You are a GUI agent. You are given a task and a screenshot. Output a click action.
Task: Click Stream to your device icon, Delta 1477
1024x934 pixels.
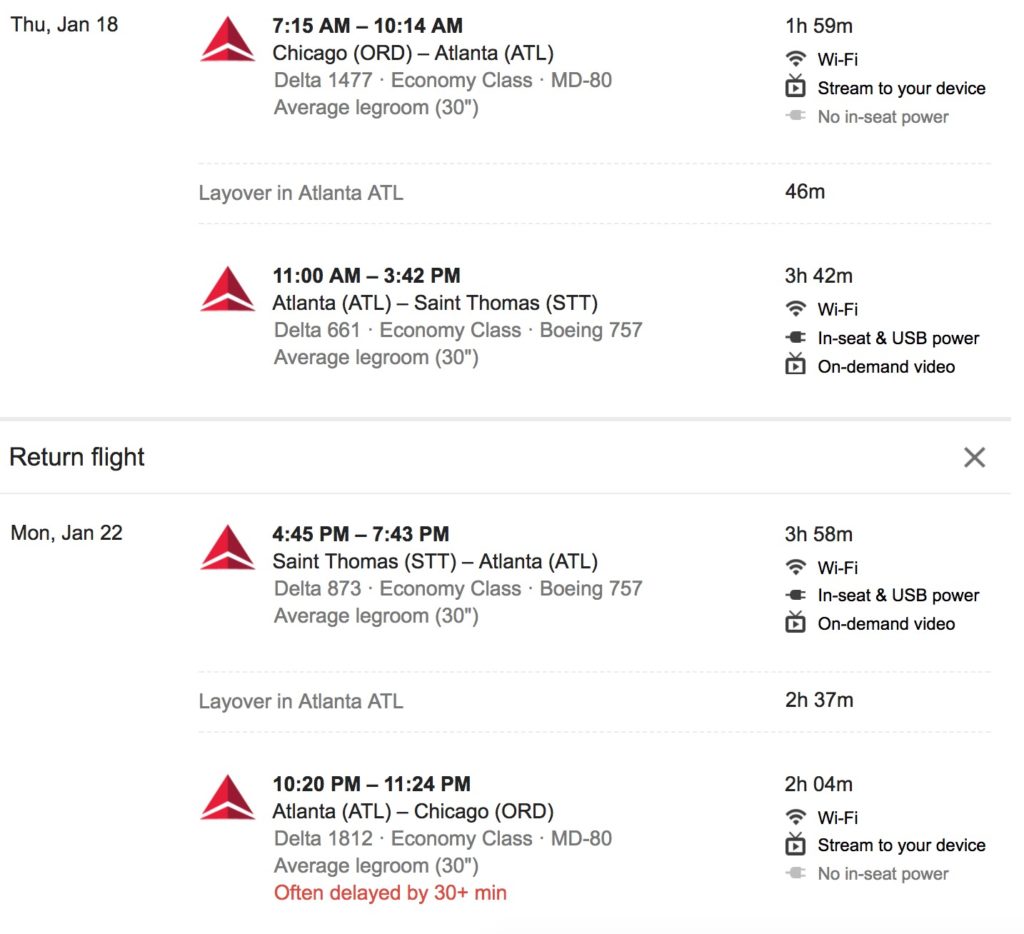pyautogui.click(x=795, y=88)
